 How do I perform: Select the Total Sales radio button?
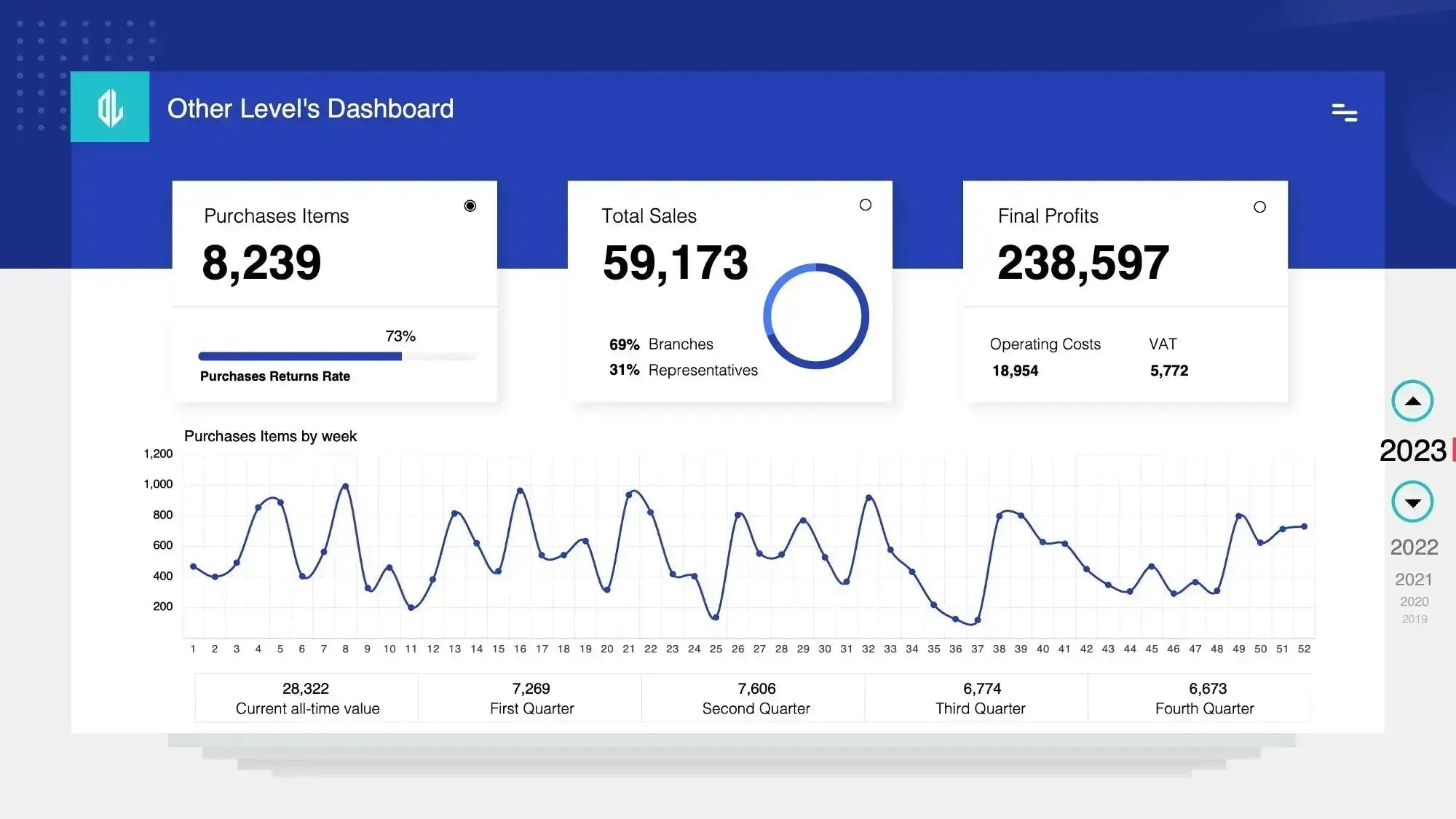tap(866, 205)
